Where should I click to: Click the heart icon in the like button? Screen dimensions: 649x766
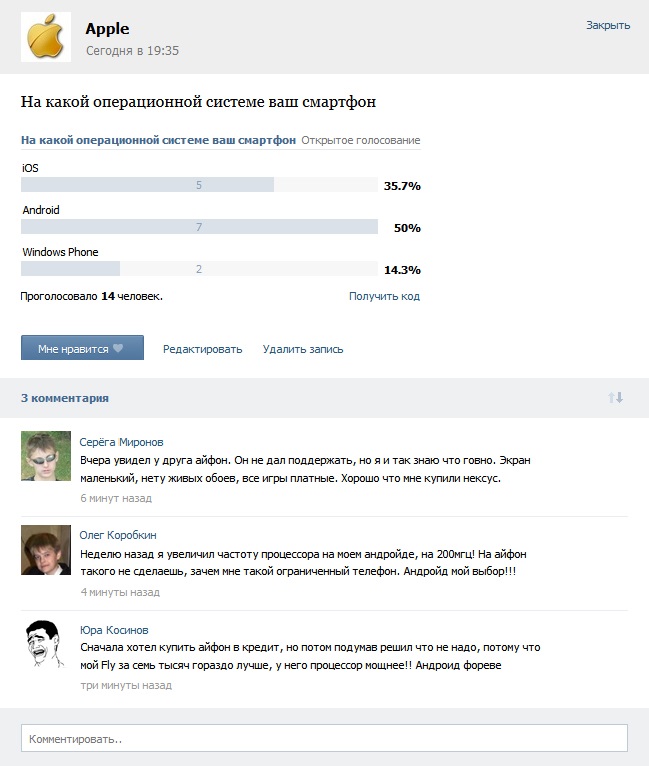tap(118, 348)
